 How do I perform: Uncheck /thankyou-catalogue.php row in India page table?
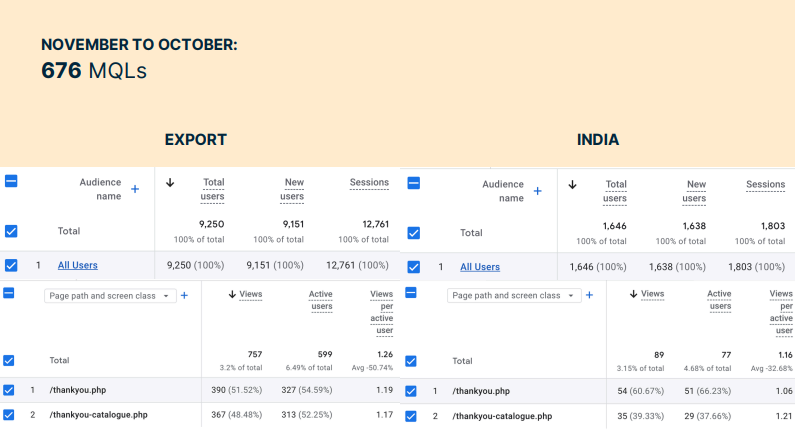(x=412, y=416)
